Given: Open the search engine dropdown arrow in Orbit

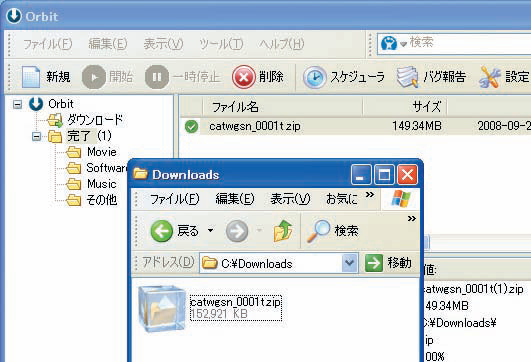Looking at the screenshot, I should click(403, 44).
